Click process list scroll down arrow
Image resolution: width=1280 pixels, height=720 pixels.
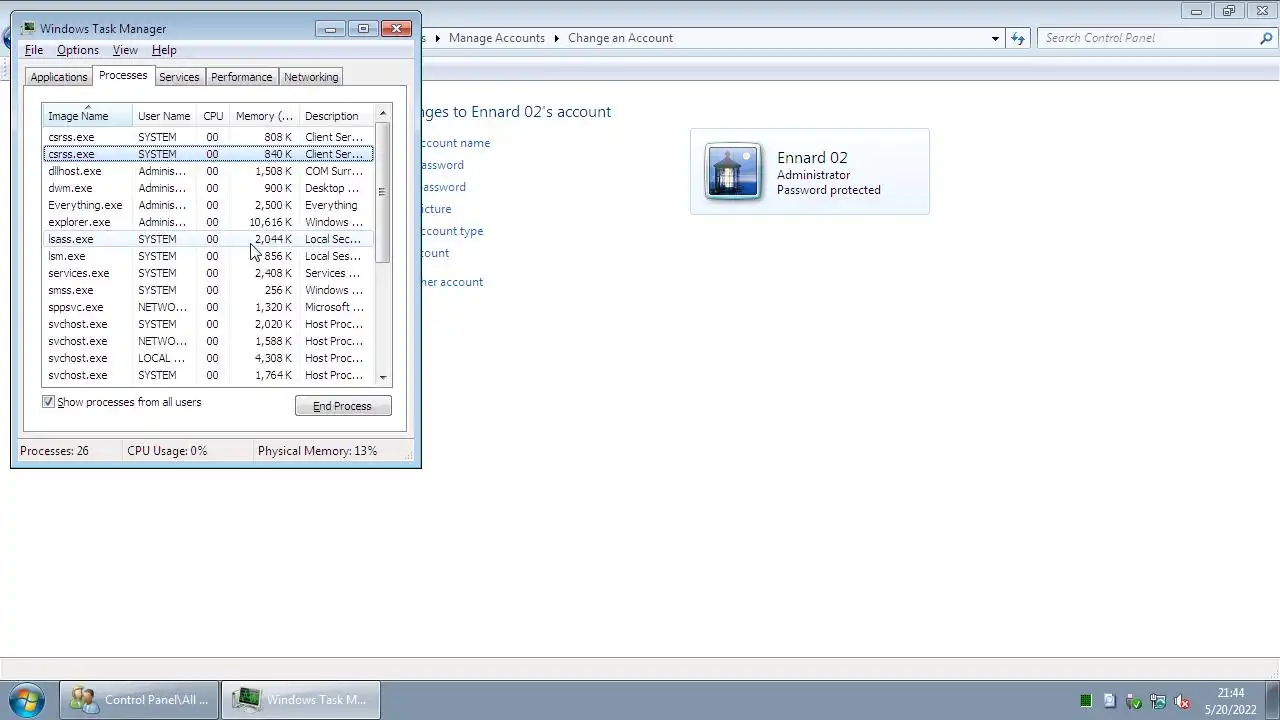pyautogui.click(x=383, y=377)
